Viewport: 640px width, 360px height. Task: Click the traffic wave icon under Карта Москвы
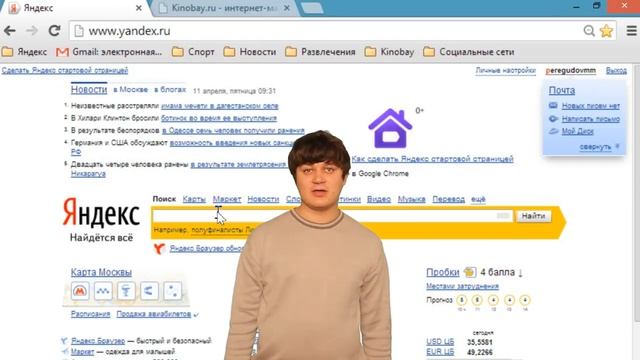pos(103,291)
